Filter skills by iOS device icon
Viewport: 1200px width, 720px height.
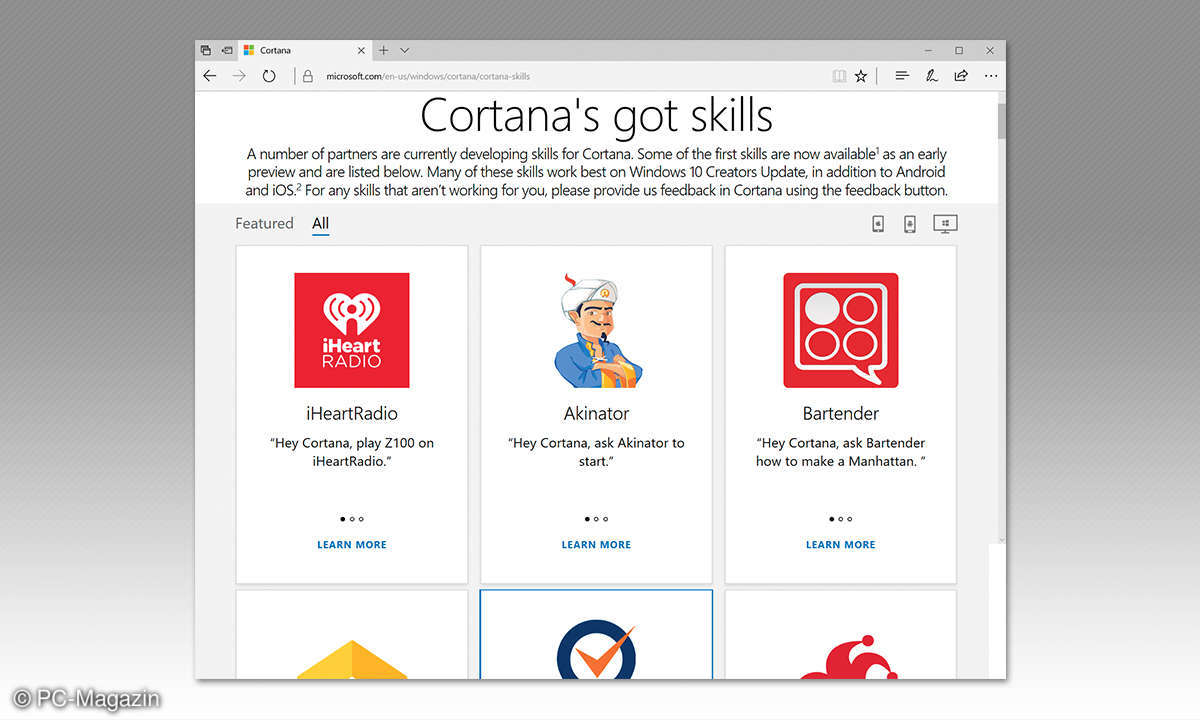878,224
